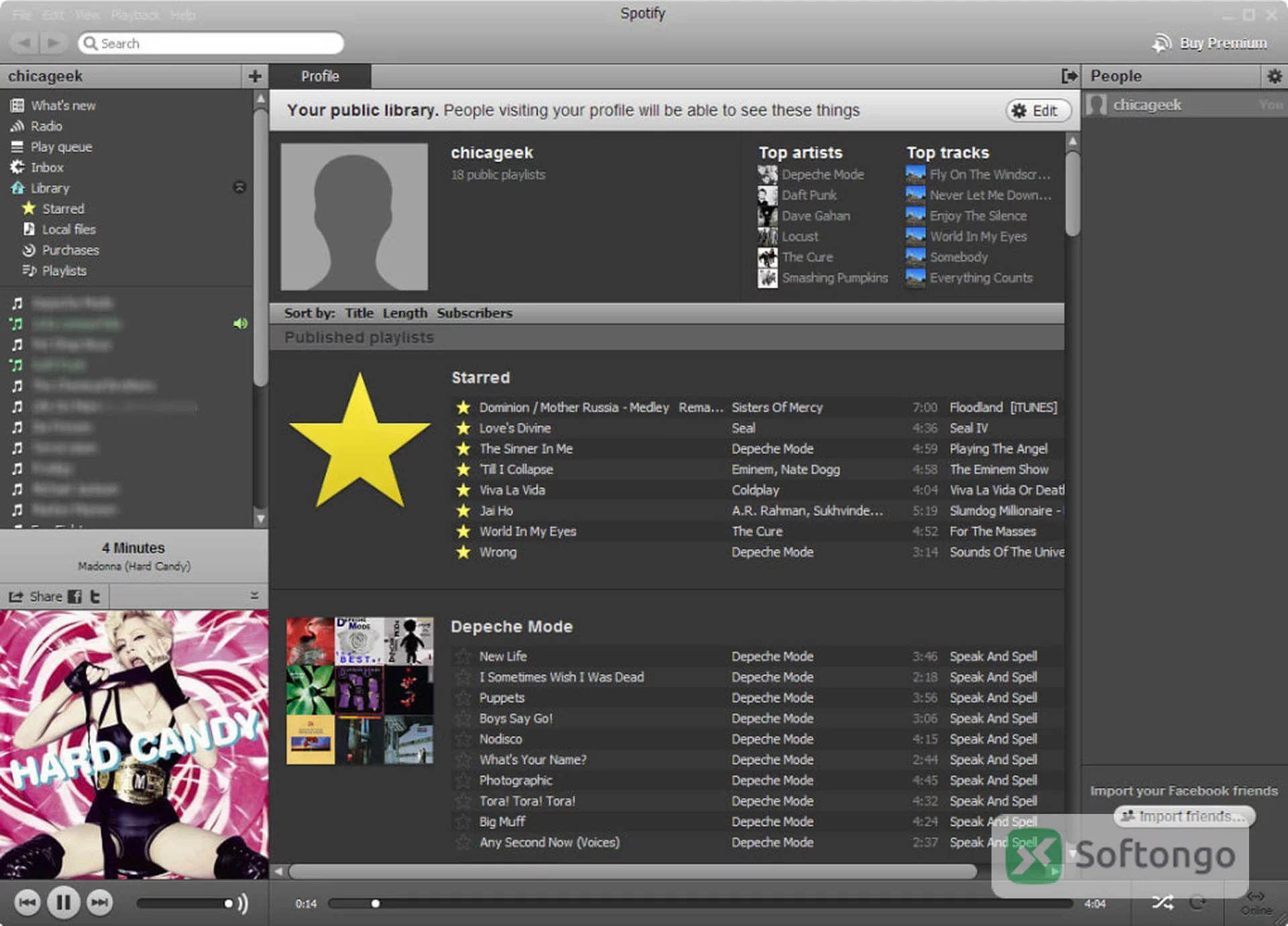Click the add playlist plus icon

[x=255, y=76]
